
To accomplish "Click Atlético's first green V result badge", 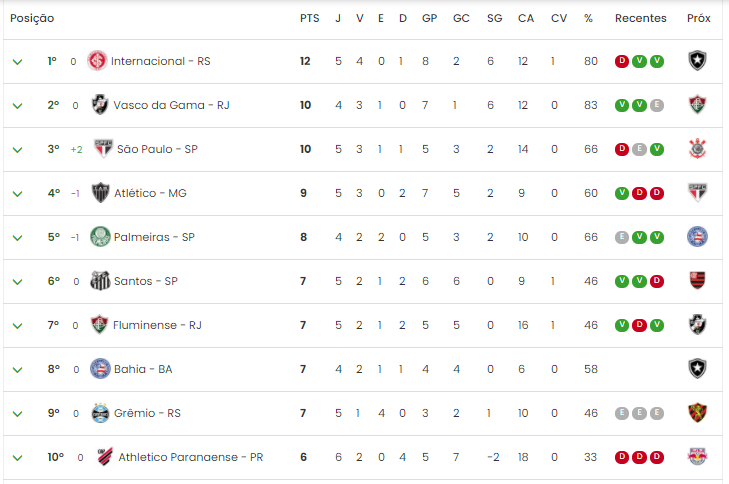I will pos(622,193).
